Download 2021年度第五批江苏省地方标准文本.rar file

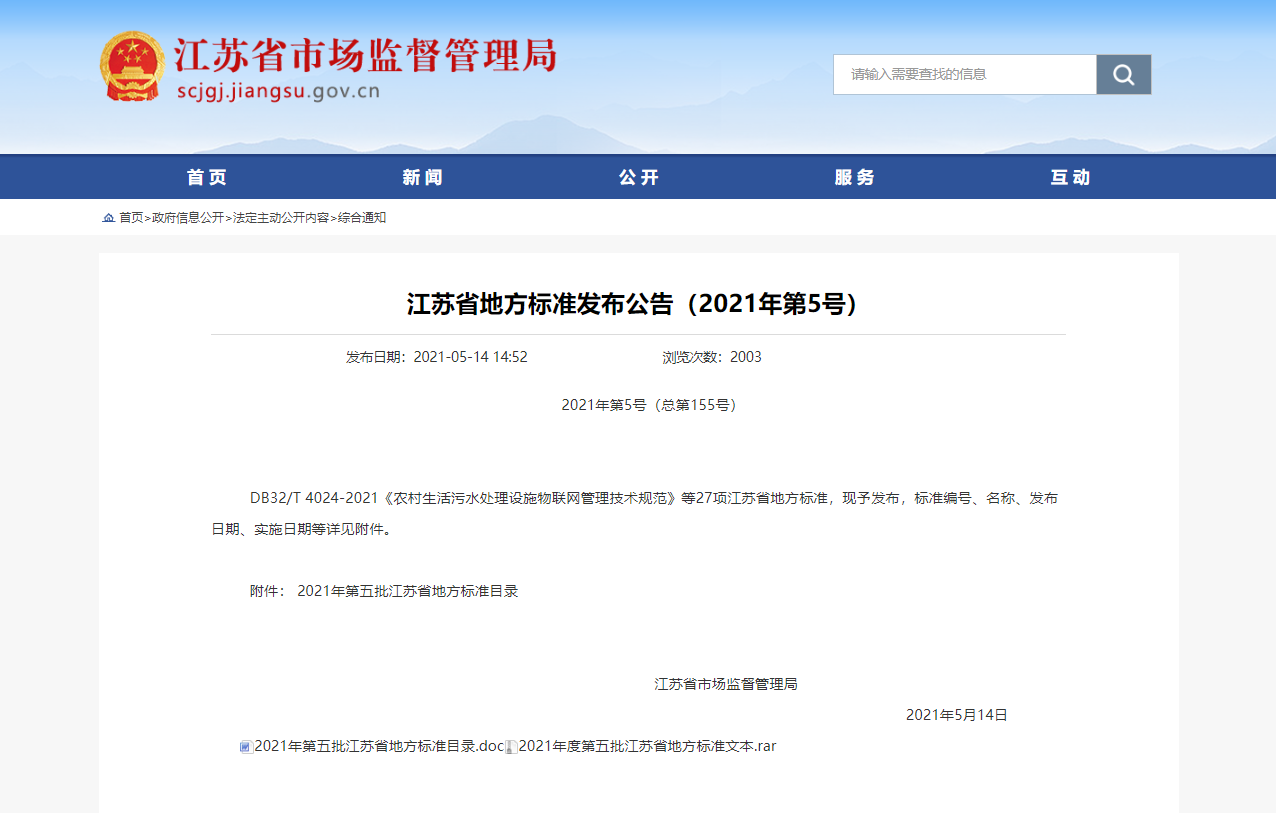[647, 746]
